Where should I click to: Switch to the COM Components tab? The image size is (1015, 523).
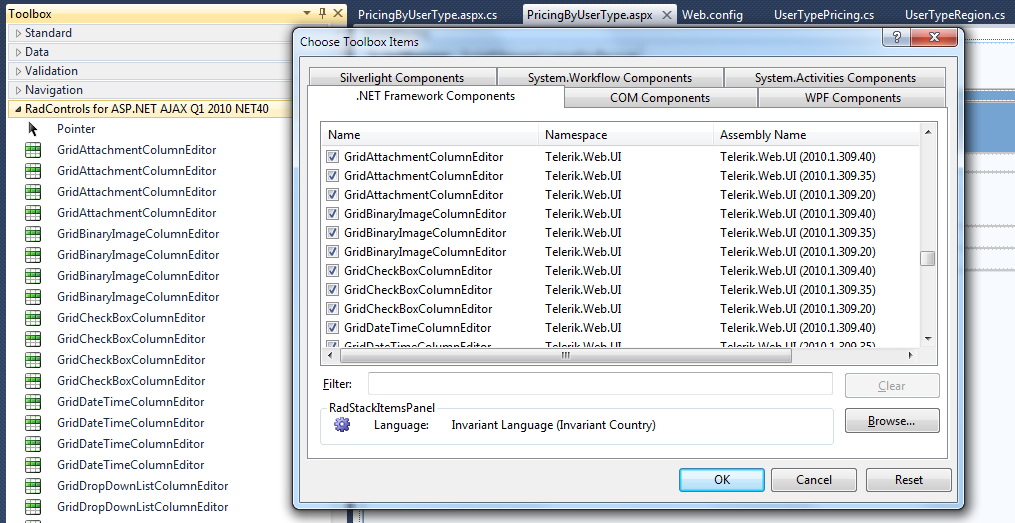660,98
